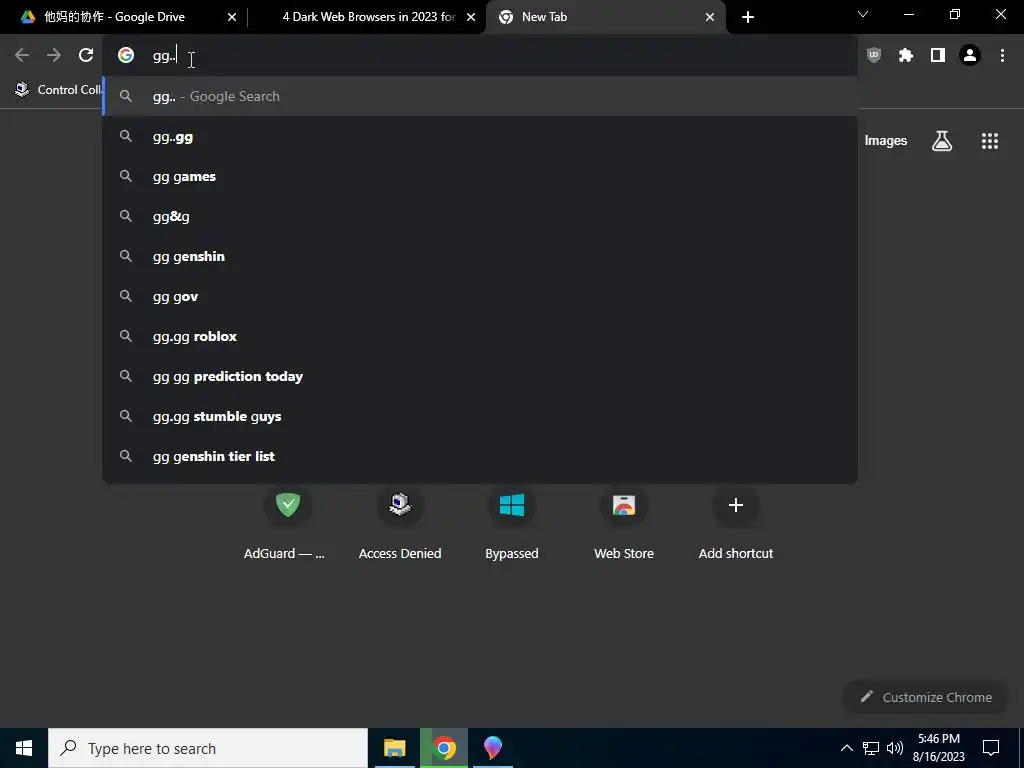Screen dimensions: 1024x768
Task: Select the 'gg.gg roblox' suggestion
Action: point(480,336)
